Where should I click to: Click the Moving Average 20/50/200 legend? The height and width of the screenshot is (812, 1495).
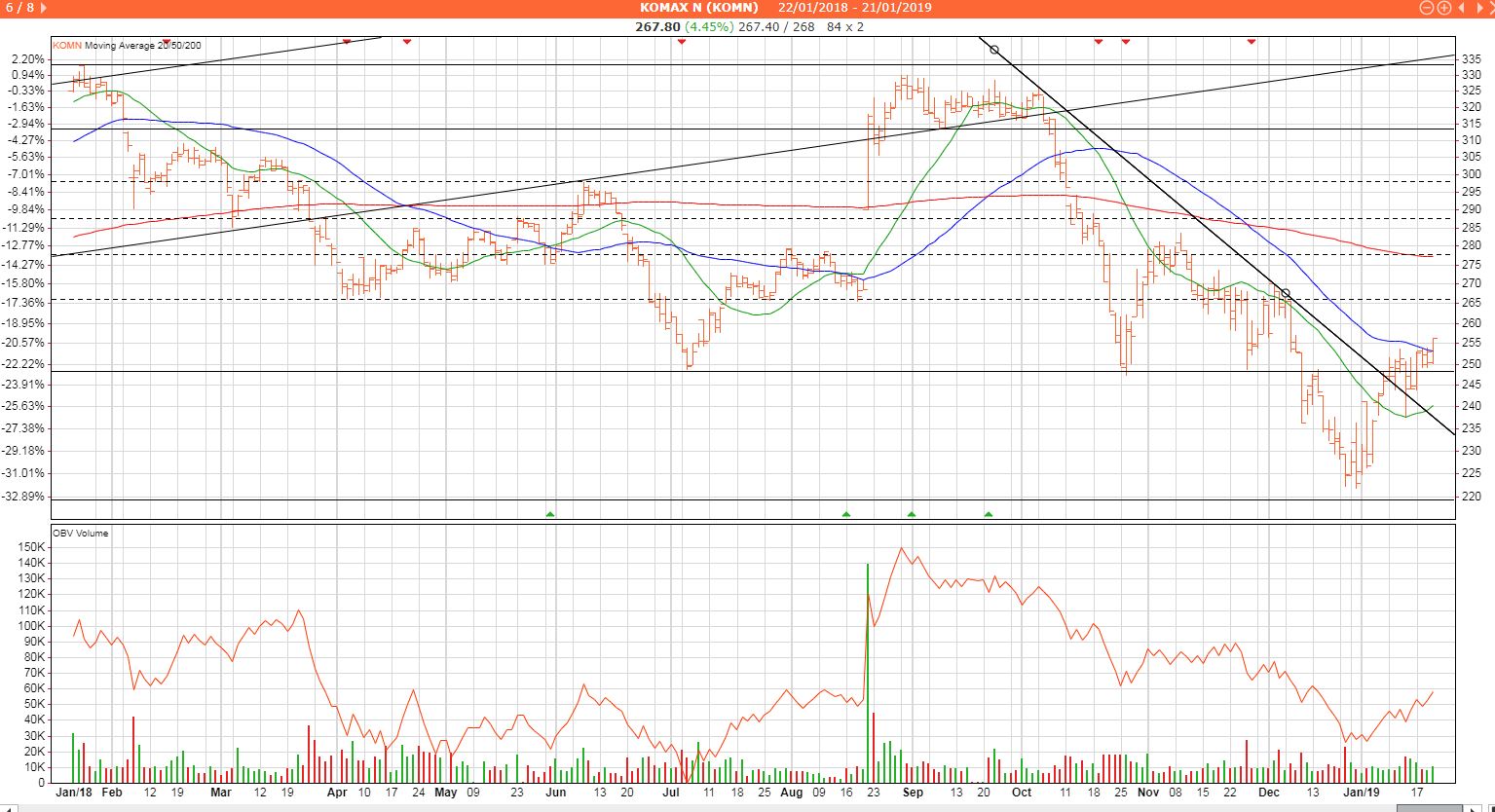click(x=142, y=46)
